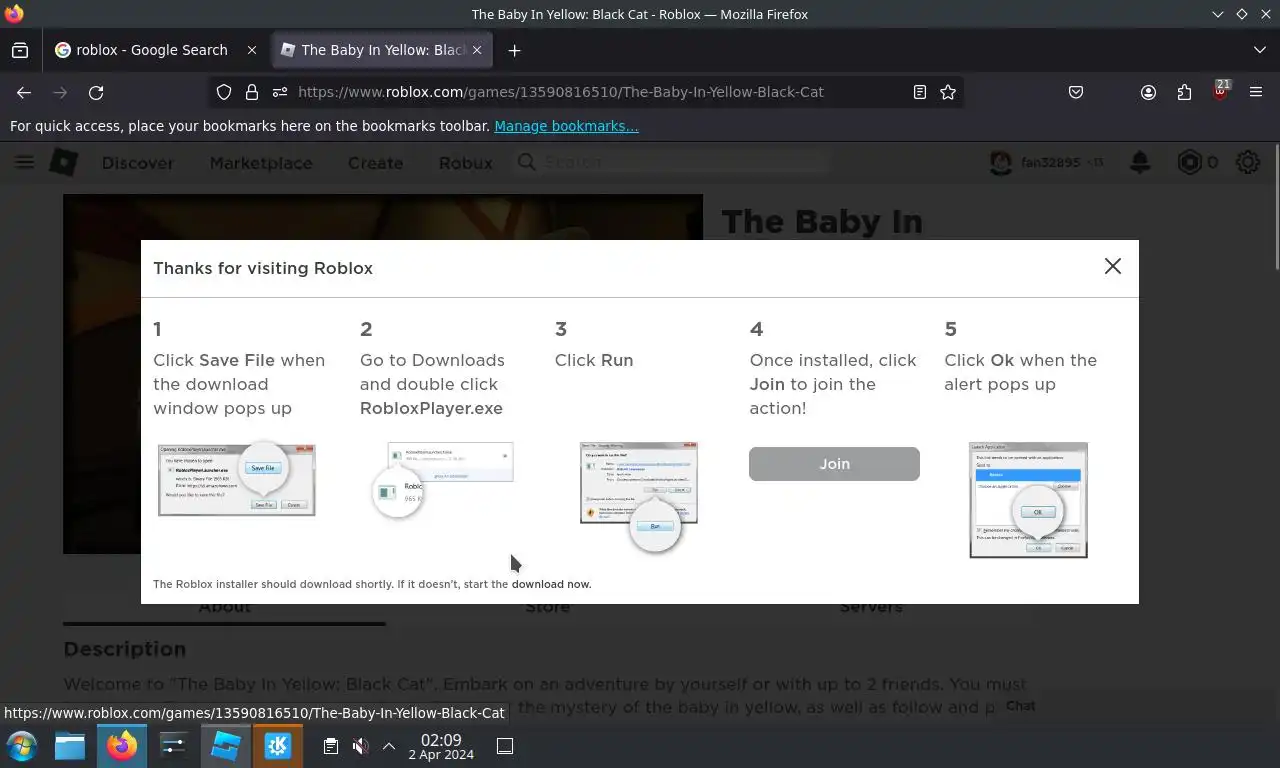Expand the list all tabs chevron
The image size is (1280, 768).
pos(1259,50)
